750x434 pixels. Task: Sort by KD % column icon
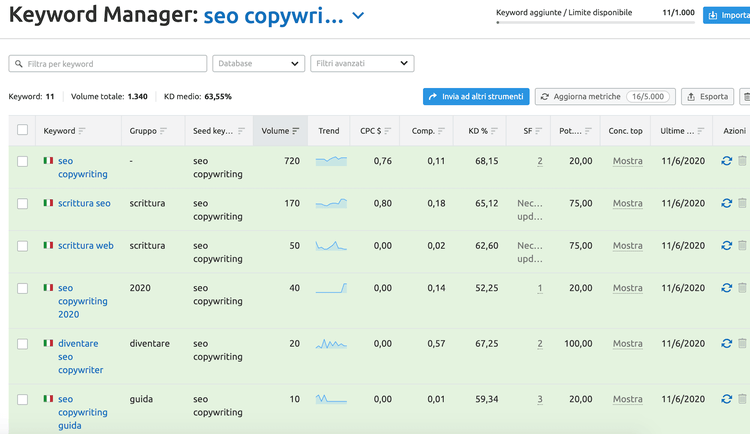[494, 131]
